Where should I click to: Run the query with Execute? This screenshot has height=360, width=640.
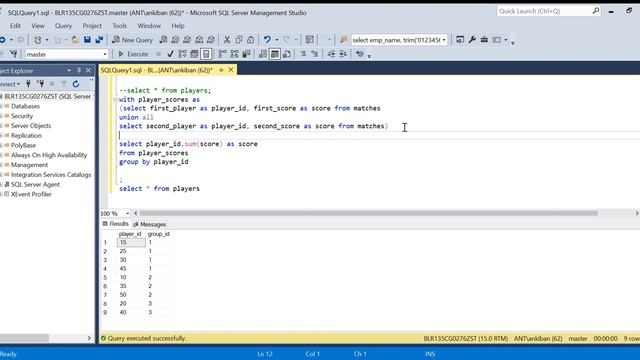[x=133, y=54]
